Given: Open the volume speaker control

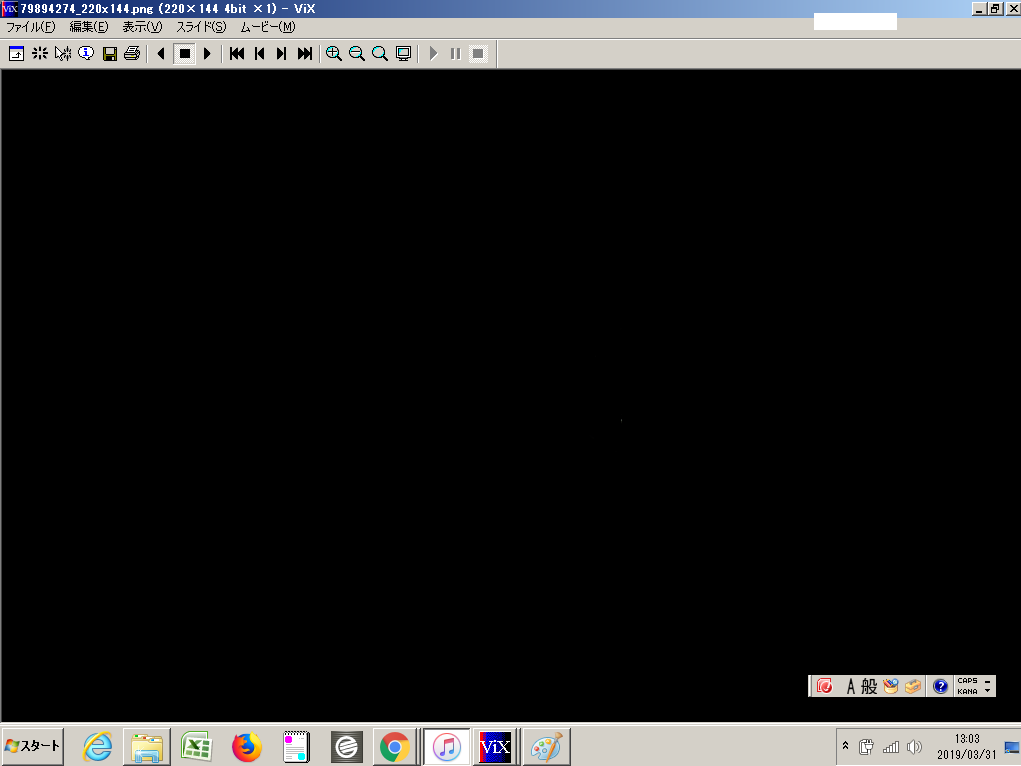Looking at the screenshot, I should [914, 747].
